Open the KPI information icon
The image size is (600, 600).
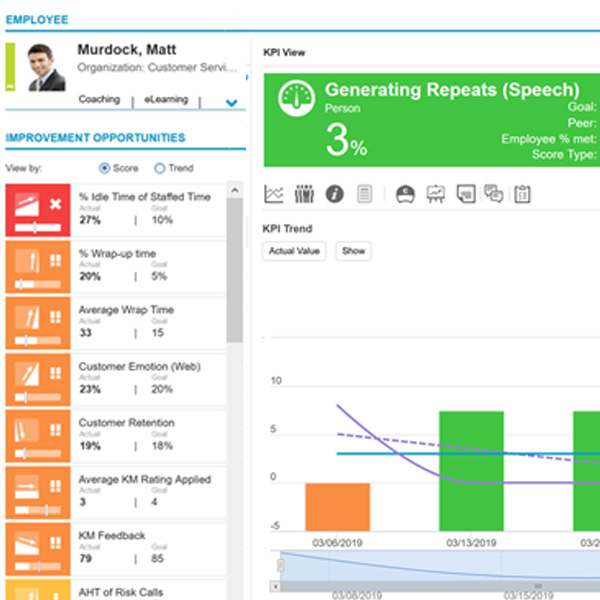(335, 193)
